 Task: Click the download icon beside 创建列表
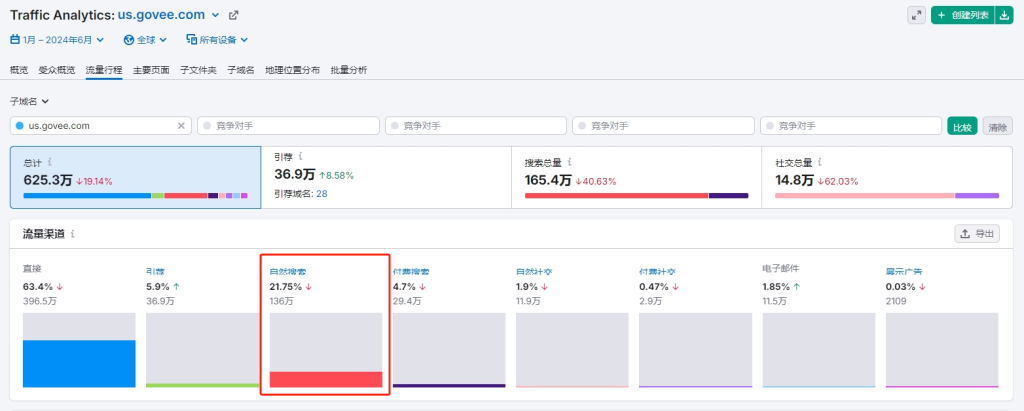point(1003,15)
